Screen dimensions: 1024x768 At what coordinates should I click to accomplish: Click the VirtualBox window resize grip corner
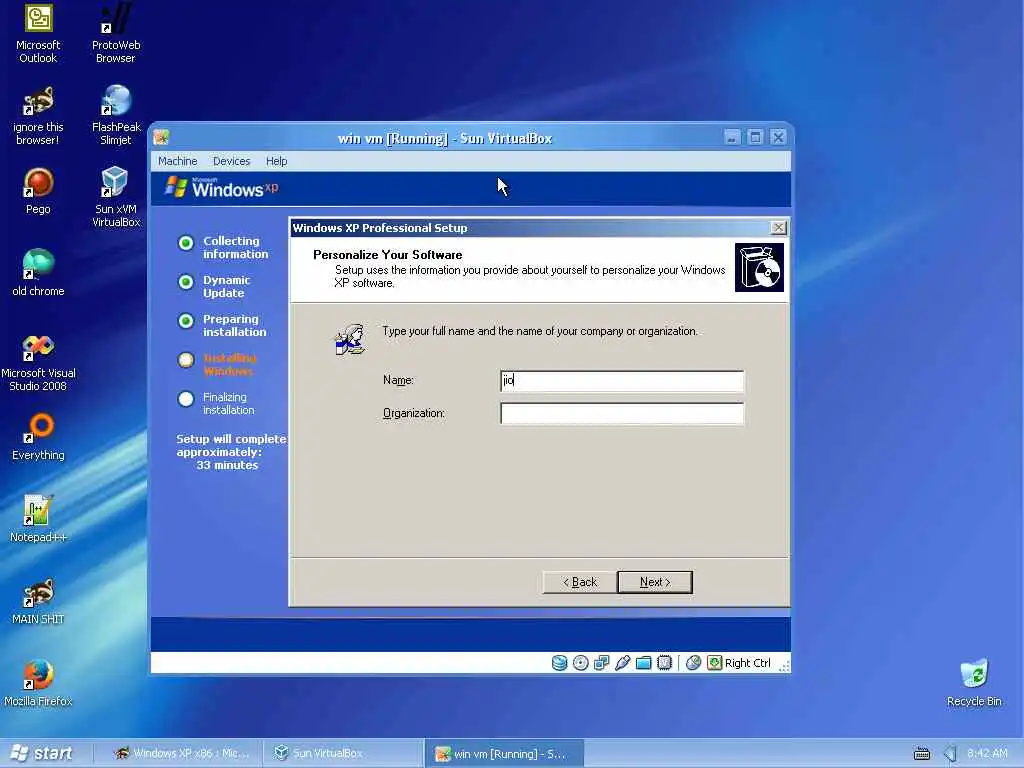pos(784,665)
